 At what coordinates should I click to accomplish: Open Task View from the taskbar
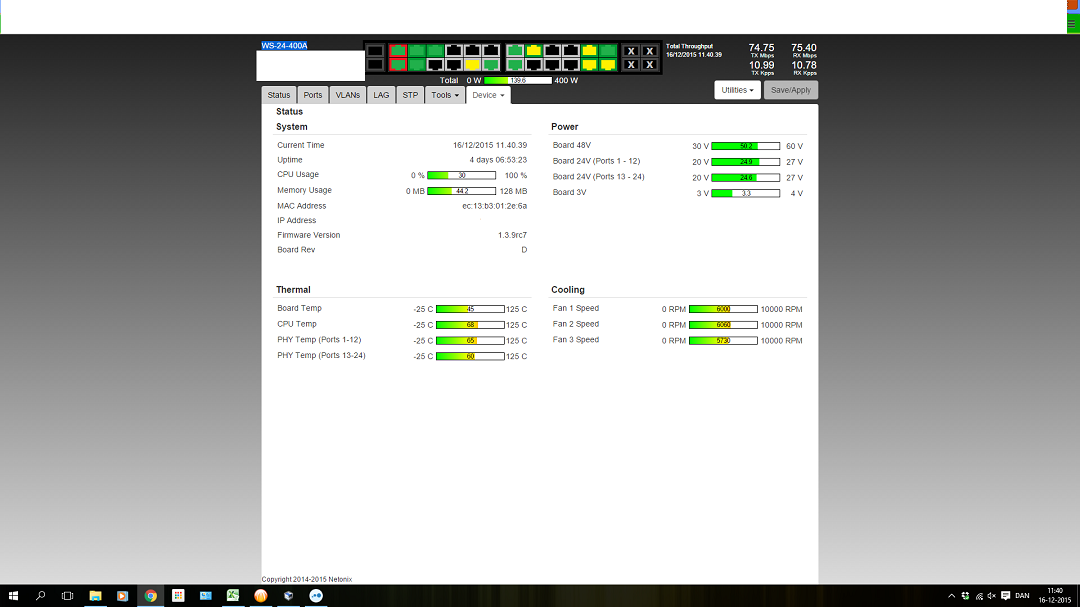(x=67, y=595)
